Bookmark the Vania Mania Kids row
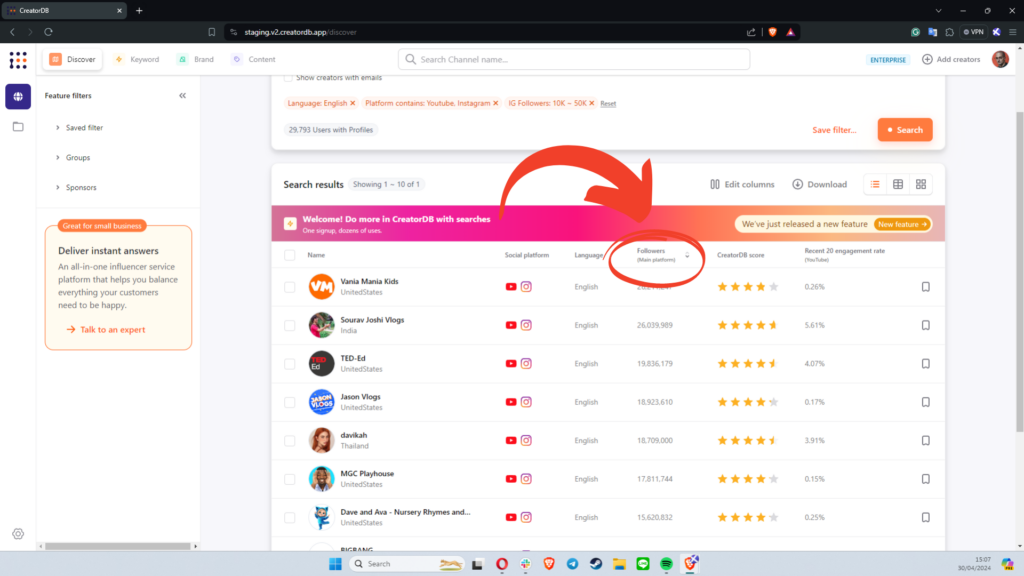1024x576 pixels. (925, 287)
